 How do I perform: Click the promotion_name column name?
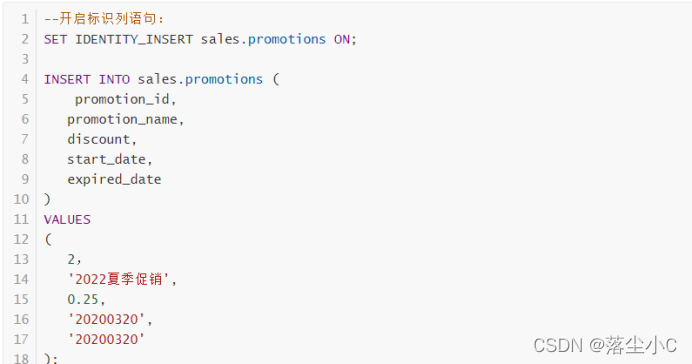(x=122, y=120)
